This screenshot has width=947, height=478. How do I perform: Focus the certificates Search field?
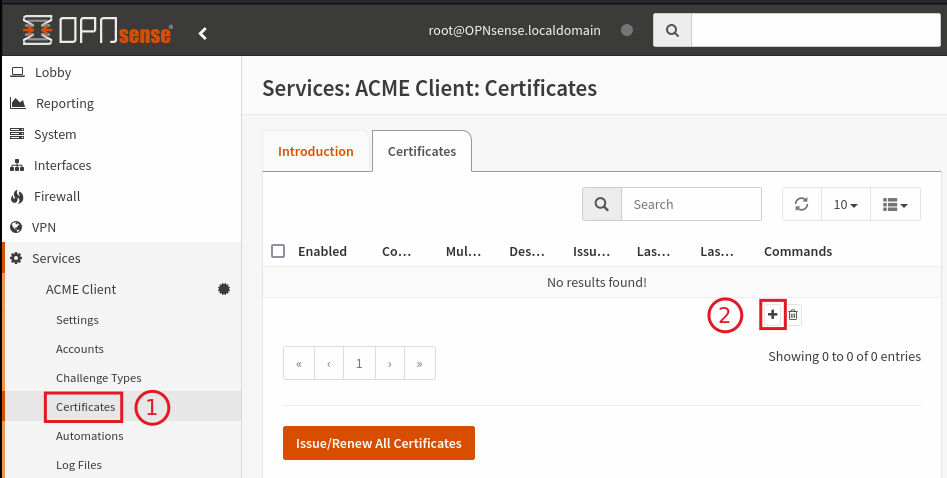(x=691, y=204)
